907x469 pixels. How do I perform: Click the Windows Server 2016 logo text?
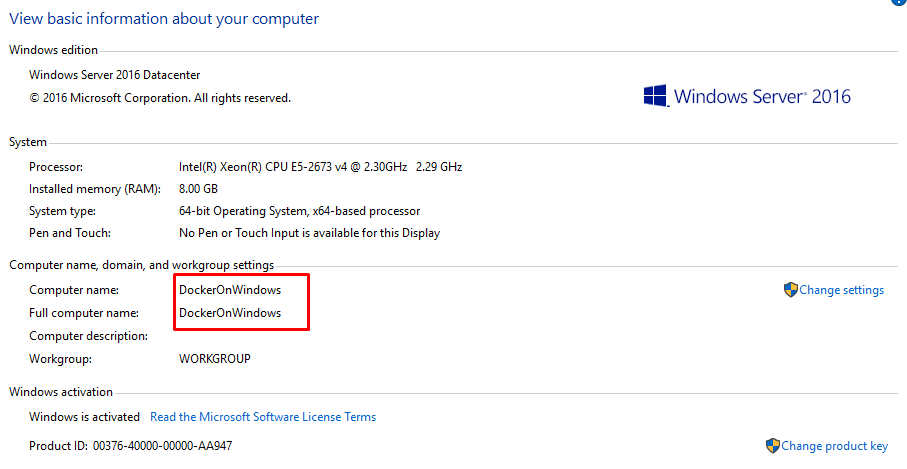[762, 97]
